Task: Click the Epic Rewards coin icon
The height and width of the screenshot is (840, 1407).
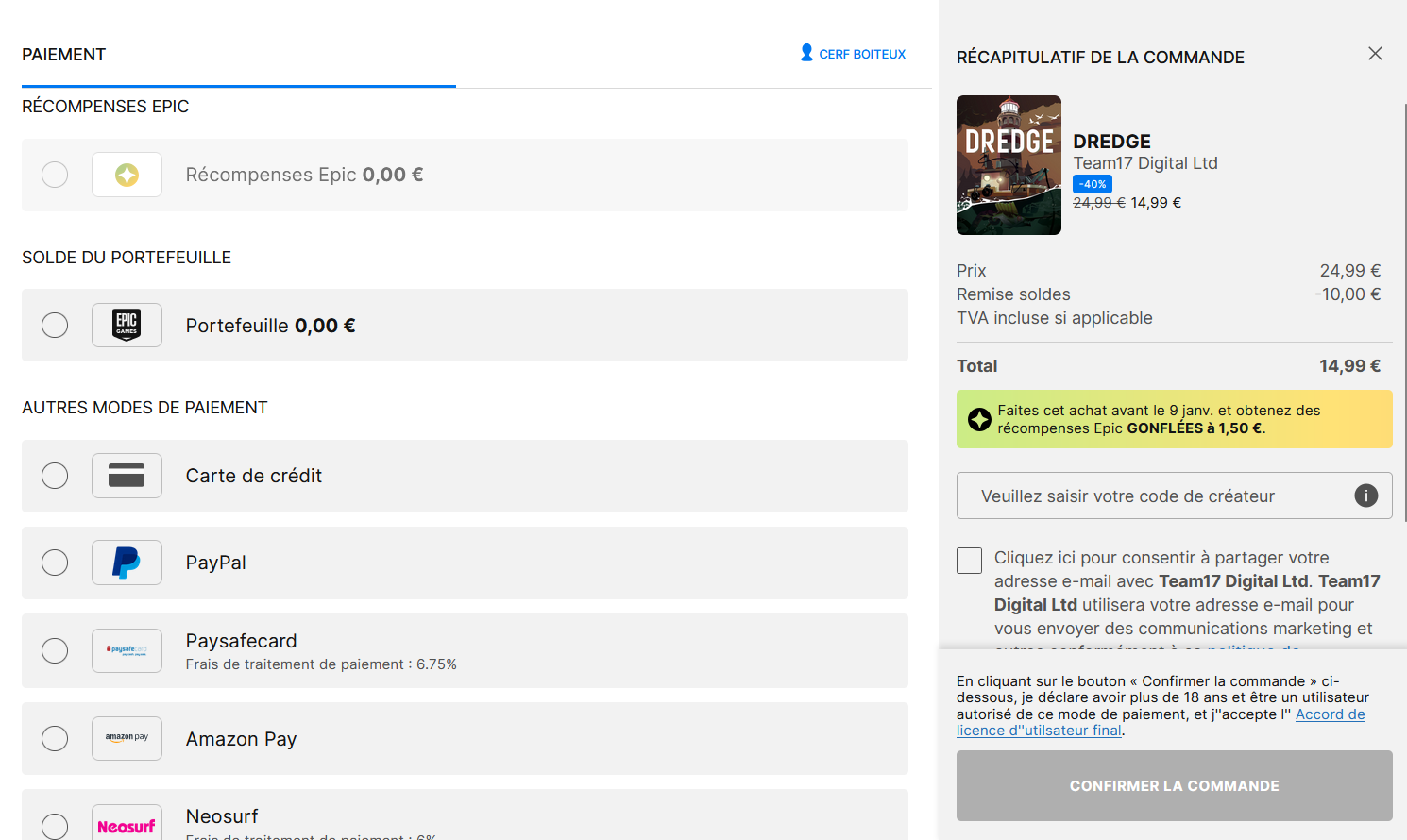Action: pos(127,175)
